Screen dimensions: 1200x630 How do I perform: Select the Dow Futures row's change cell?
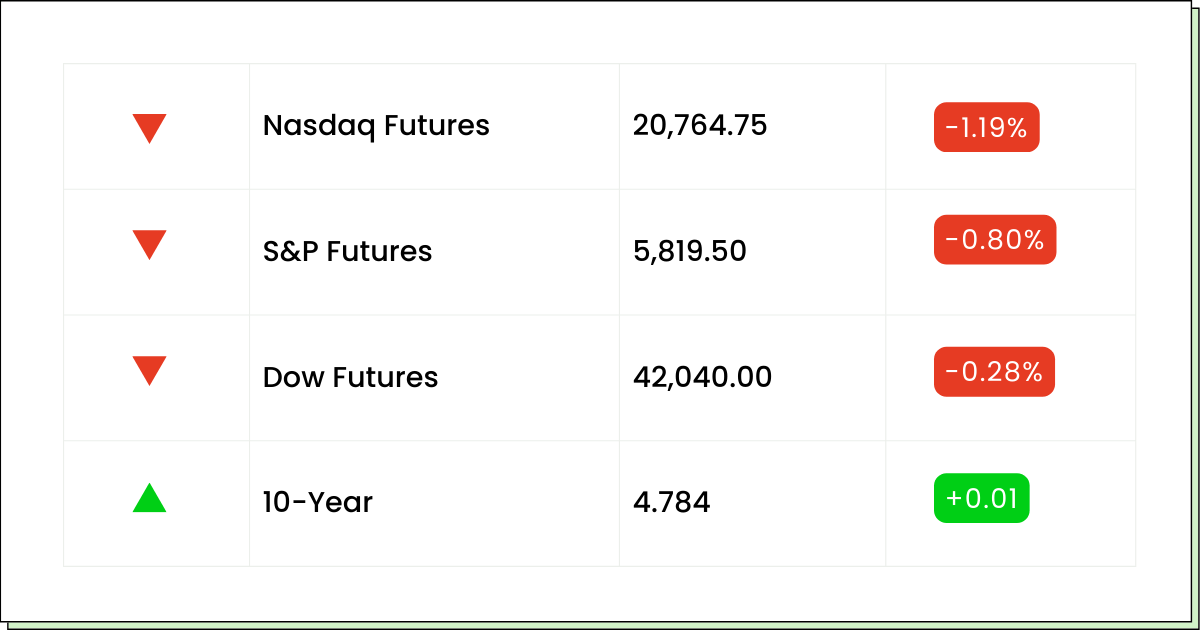pos(1010,378)
